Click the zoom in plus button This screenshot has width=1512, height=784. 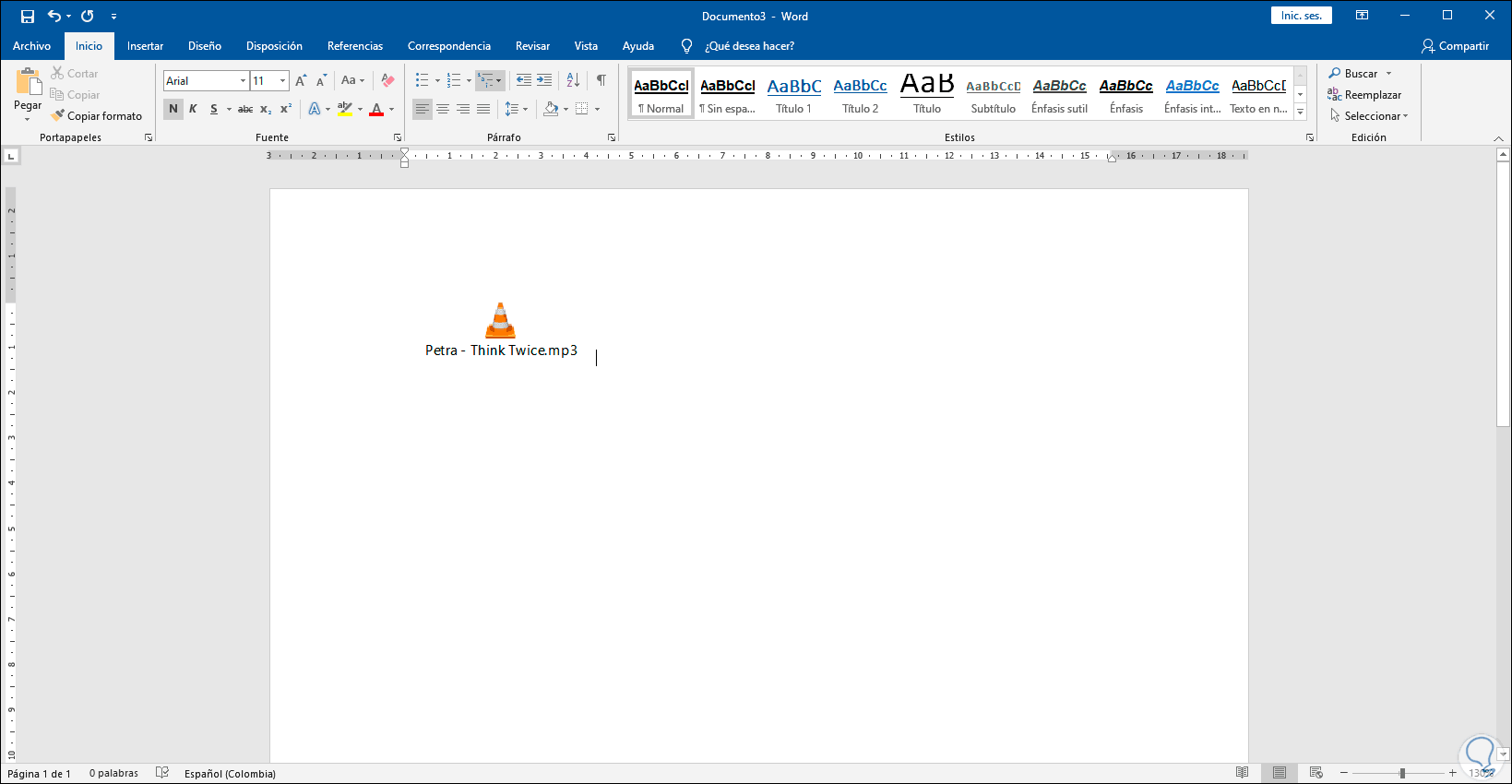1453,773
